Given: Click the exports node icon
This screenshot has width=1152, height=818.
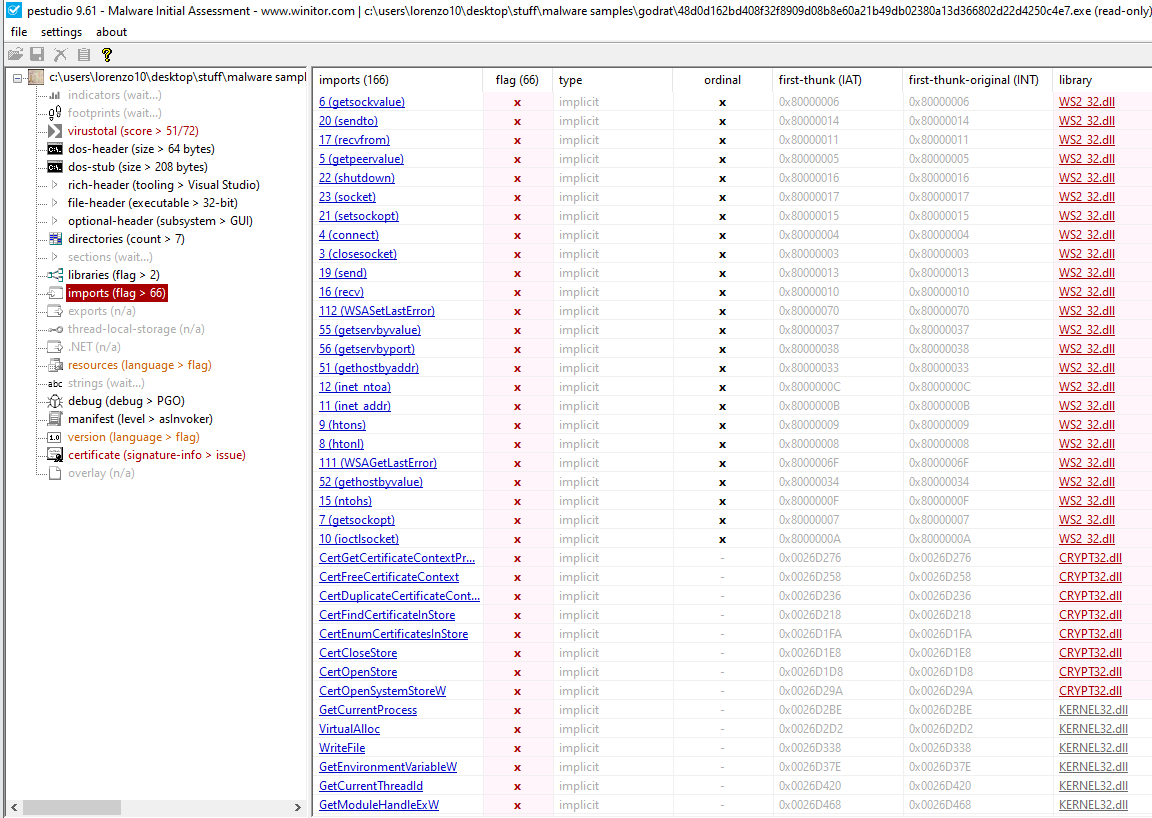Looking at the screenshot, I should 55,311.
